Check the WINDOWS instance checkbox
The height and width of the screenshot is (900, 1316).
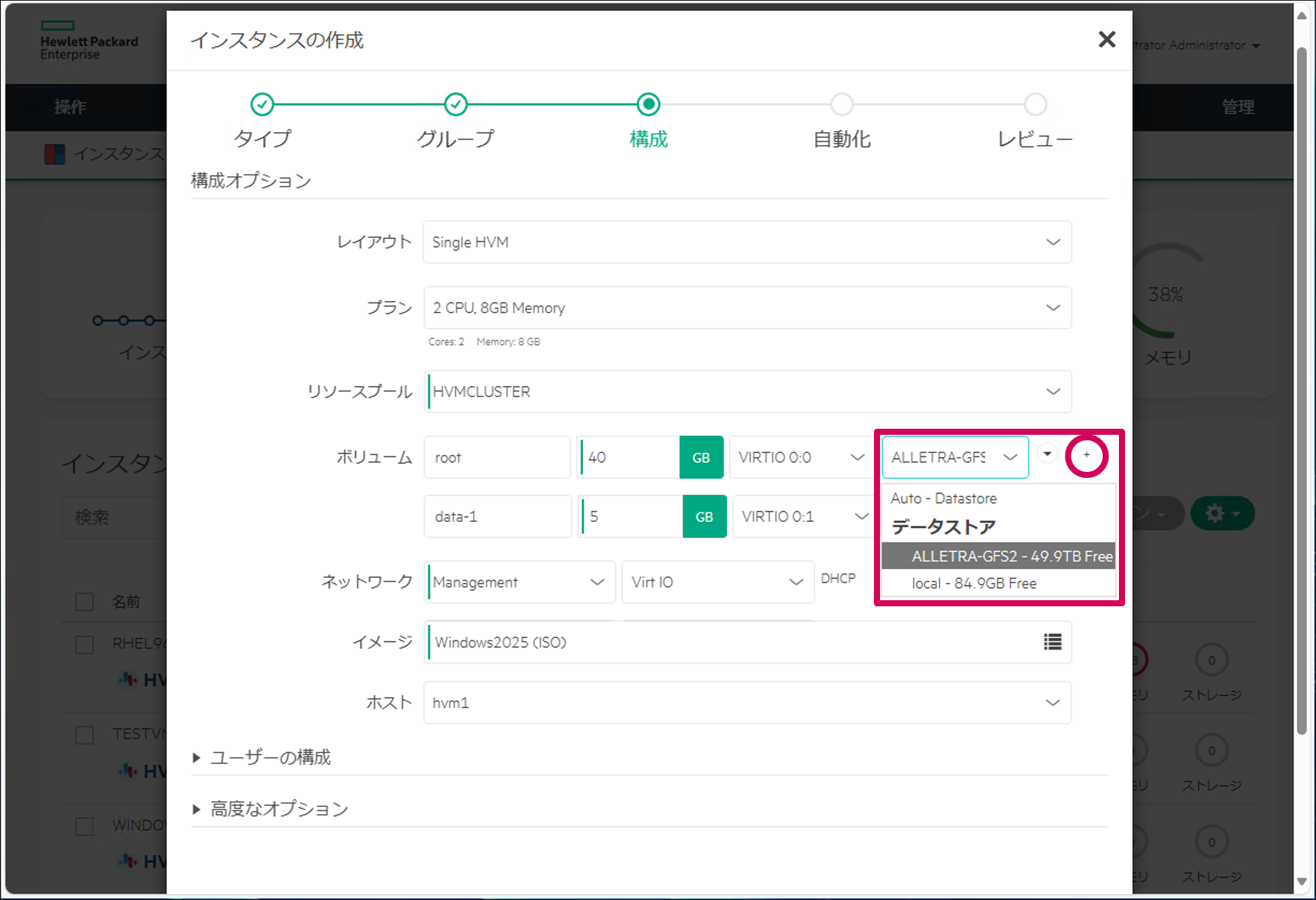pyautogui.click(x=84, y=826)
